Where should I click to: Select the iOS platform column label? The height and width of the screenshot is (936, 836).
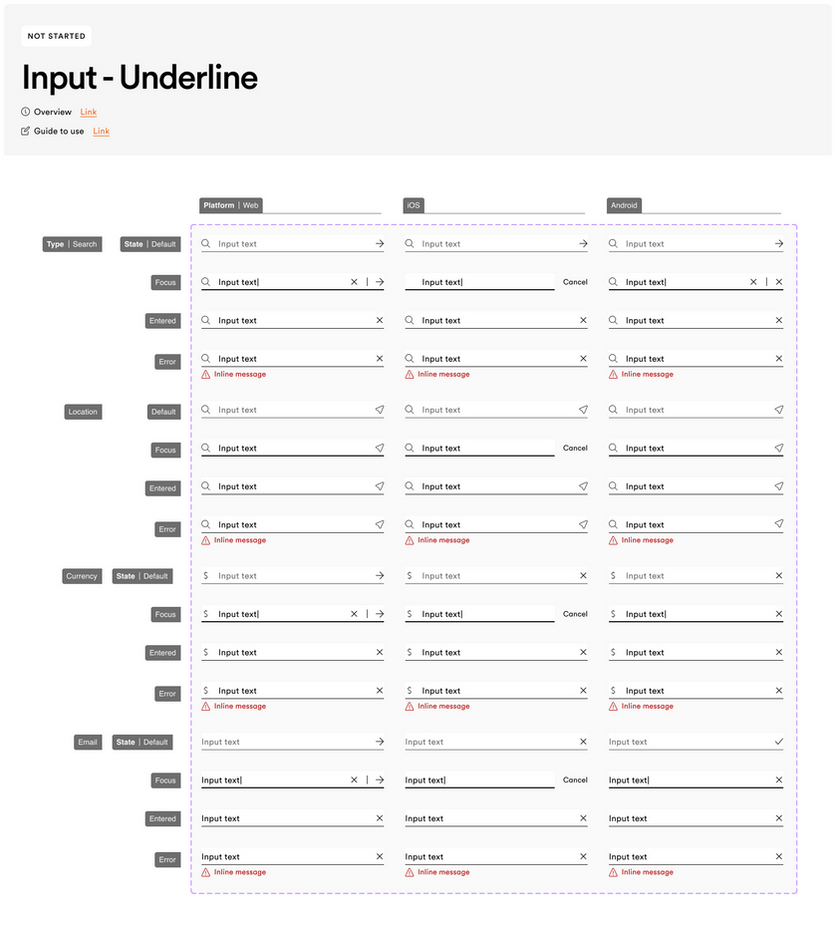[x=413, y=205]
